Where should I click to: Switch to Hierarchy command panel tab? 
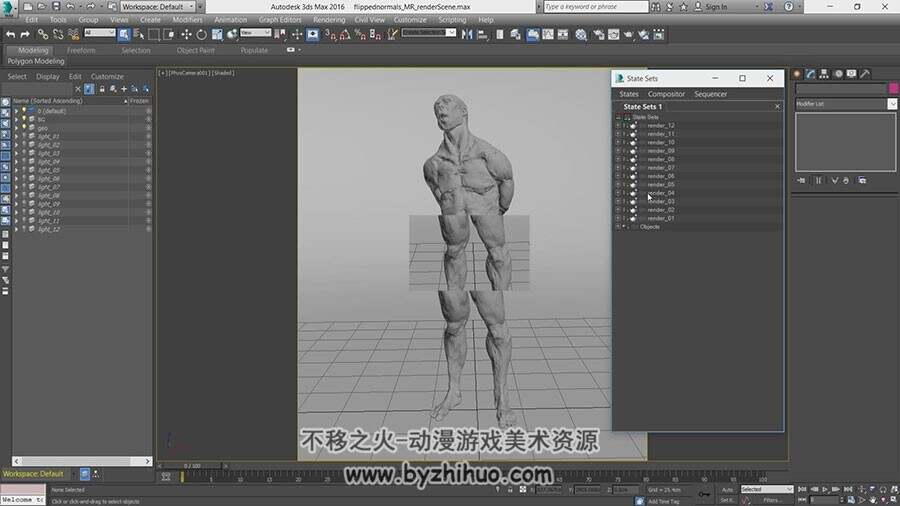pyautogui.click(x=824, y=73)
